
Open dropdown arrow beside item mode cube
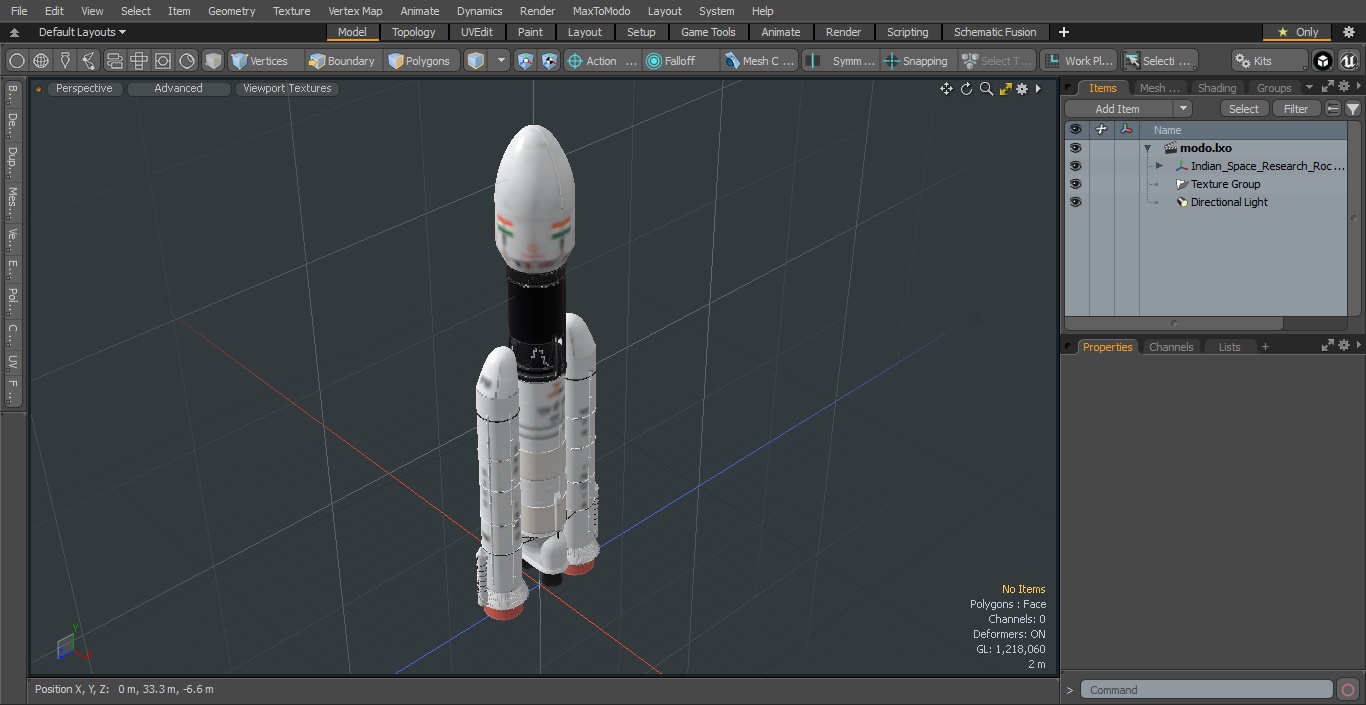(x=501, y=61)
